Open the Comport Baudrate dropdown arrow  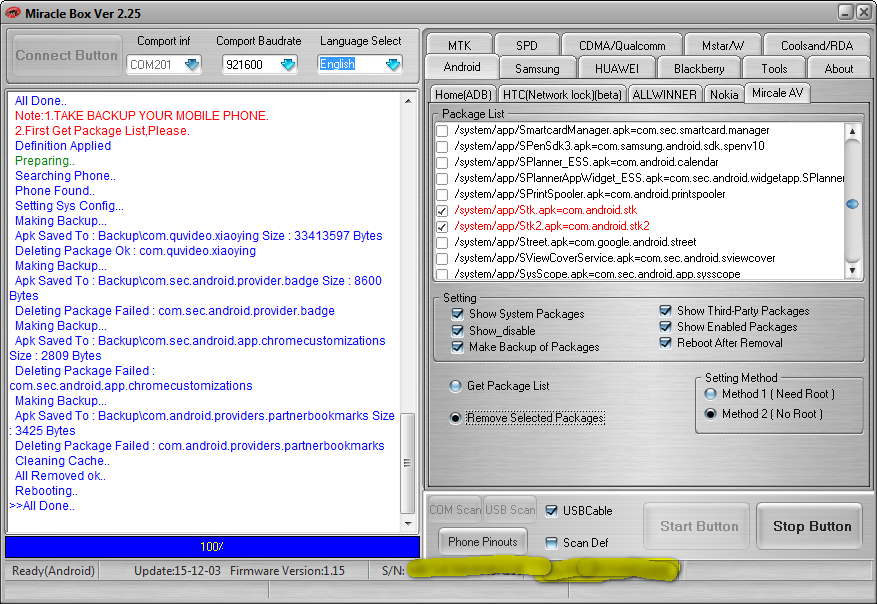coord(287,64)
